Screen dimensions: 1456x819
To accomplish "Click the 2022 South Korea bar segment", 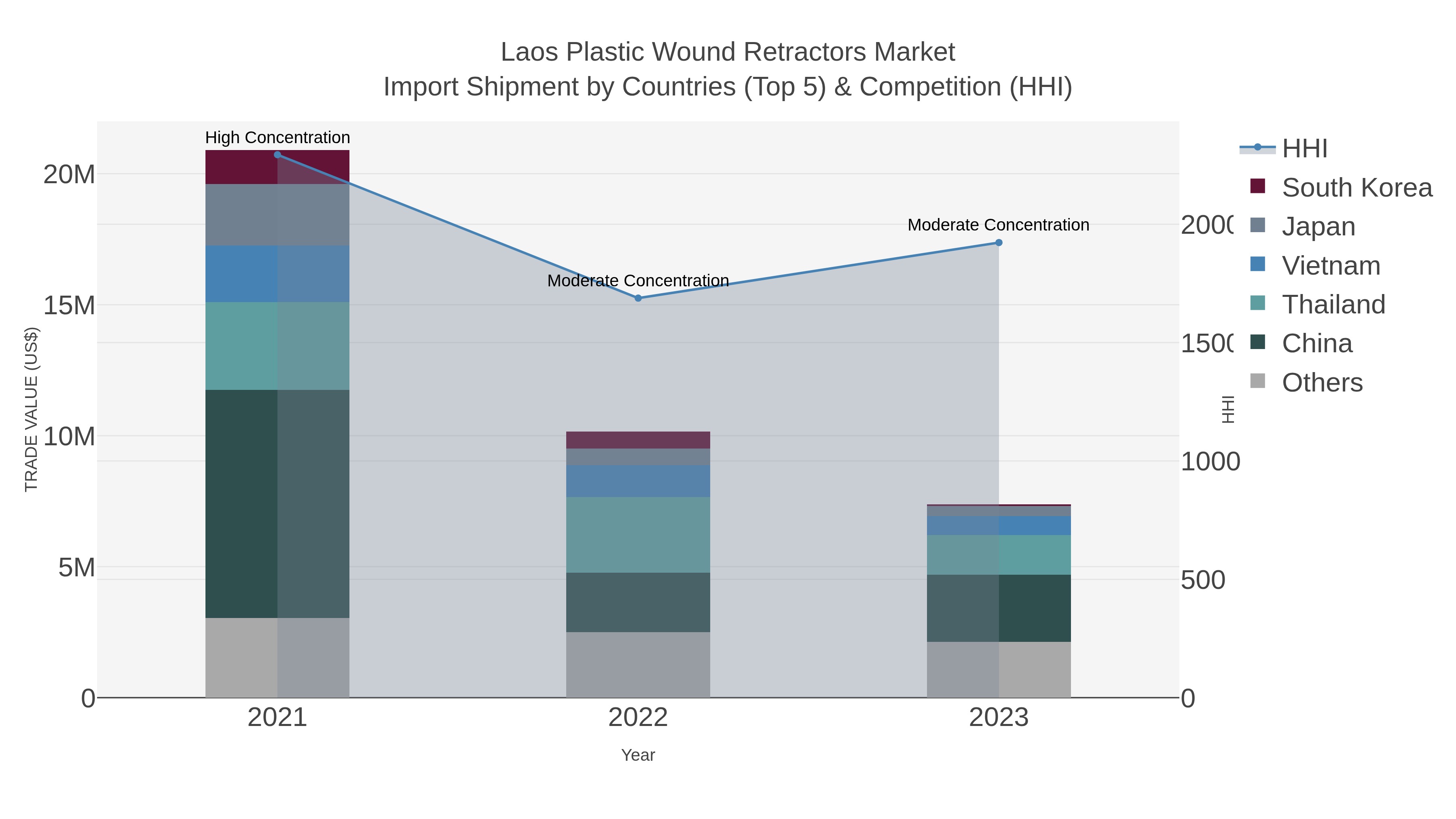I will coord(638,440).
